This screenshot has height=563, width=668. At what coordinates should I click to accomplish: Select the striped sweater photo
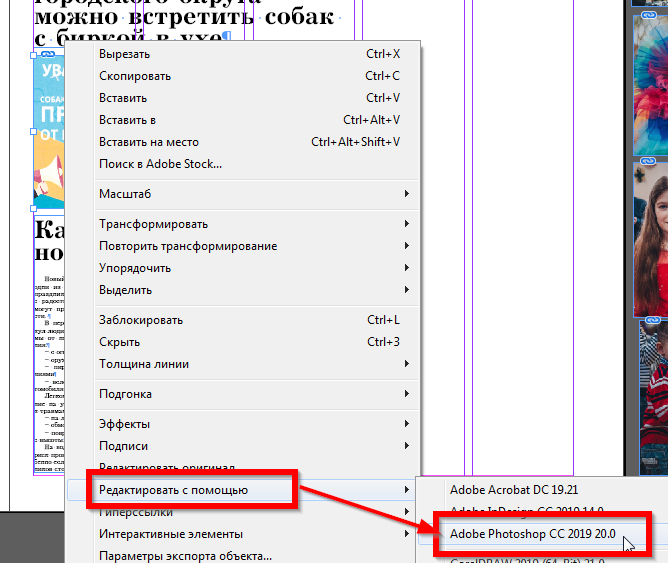(x=654, y=398)
